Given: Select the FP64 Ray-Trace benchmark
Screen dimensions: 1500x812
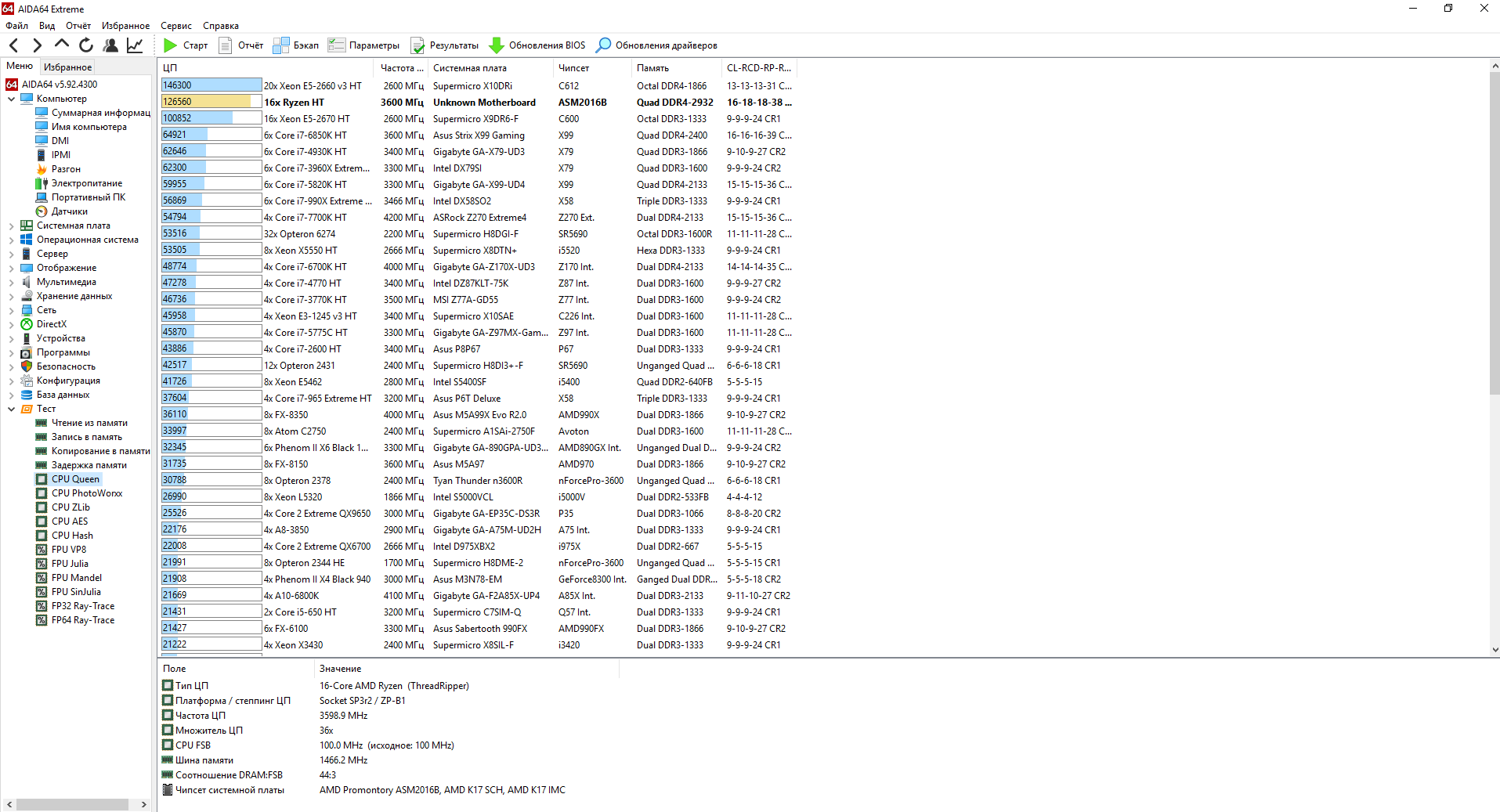Looking at the screenshot, I should (x=83, y=620).
